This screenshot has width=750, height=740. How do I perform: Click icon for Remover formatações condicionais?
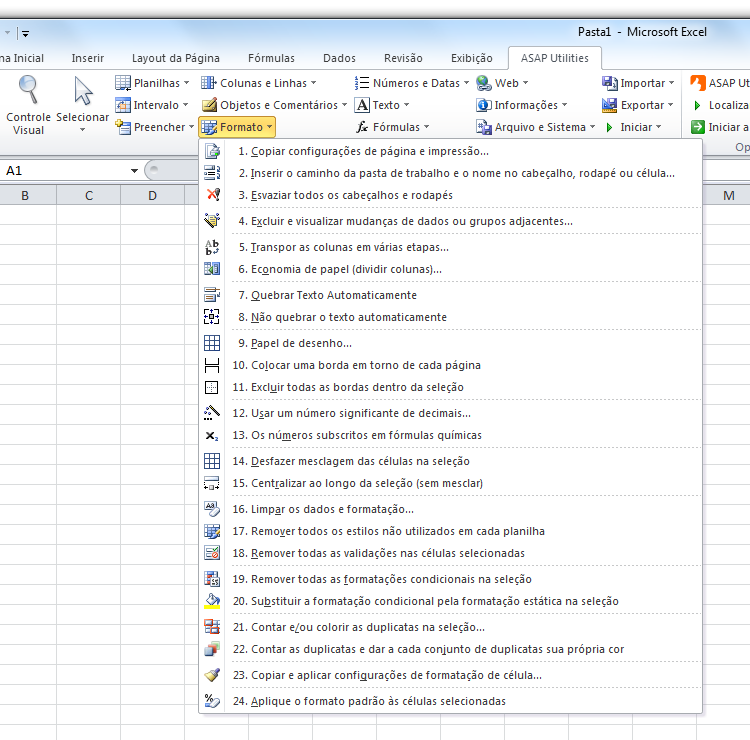tap(212, 579)
